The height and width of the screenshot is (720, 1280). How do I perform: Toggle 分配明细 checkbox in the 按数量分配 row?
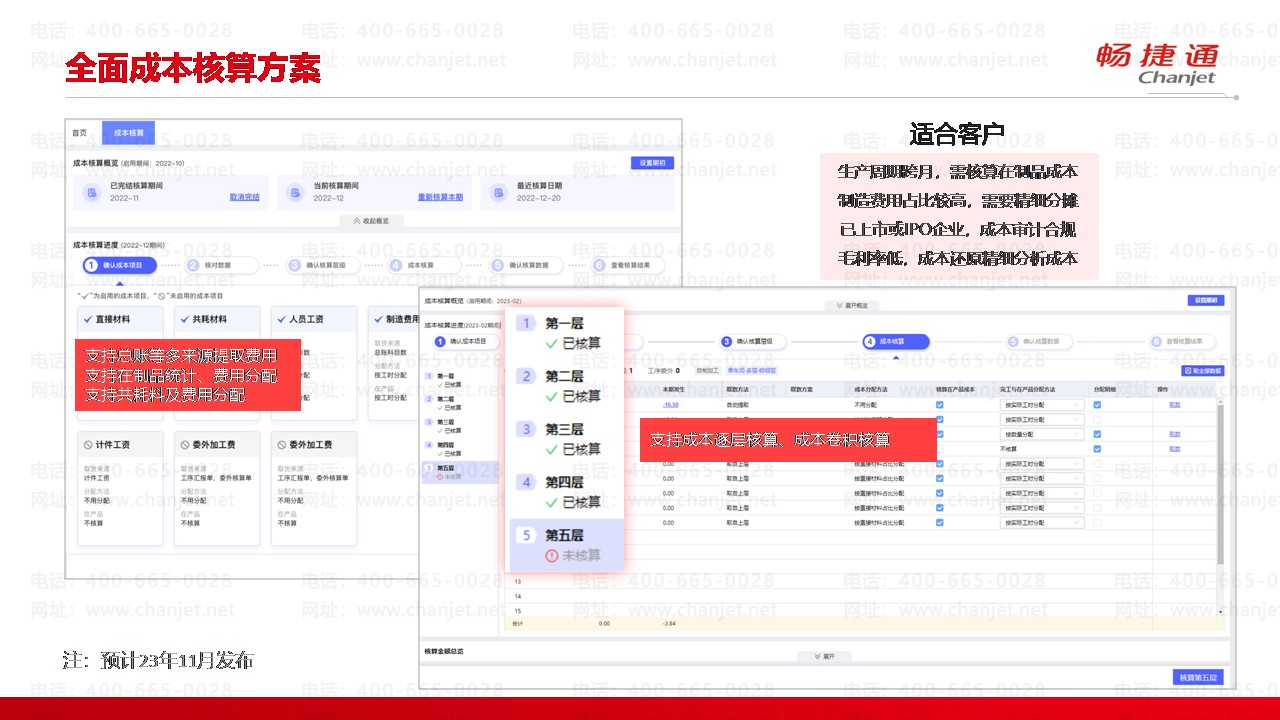click(1098, 434)
